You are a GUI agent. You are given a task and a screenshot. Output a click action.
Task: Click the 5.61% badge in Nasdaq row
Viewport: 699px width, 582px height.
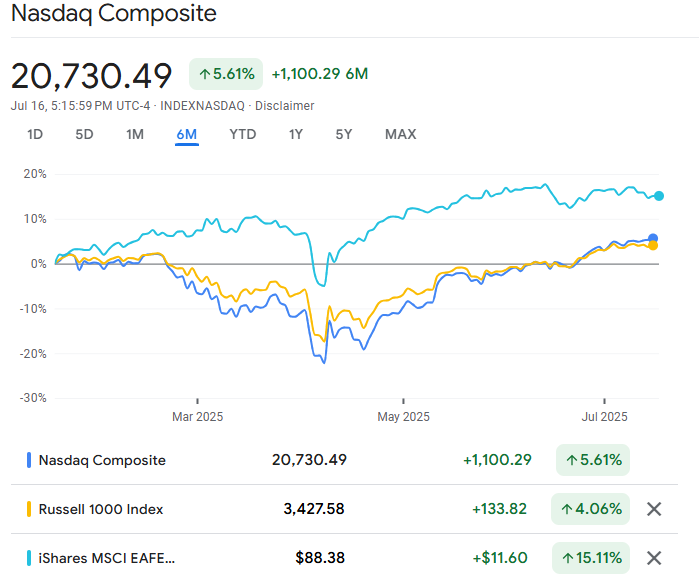(593, 460)
